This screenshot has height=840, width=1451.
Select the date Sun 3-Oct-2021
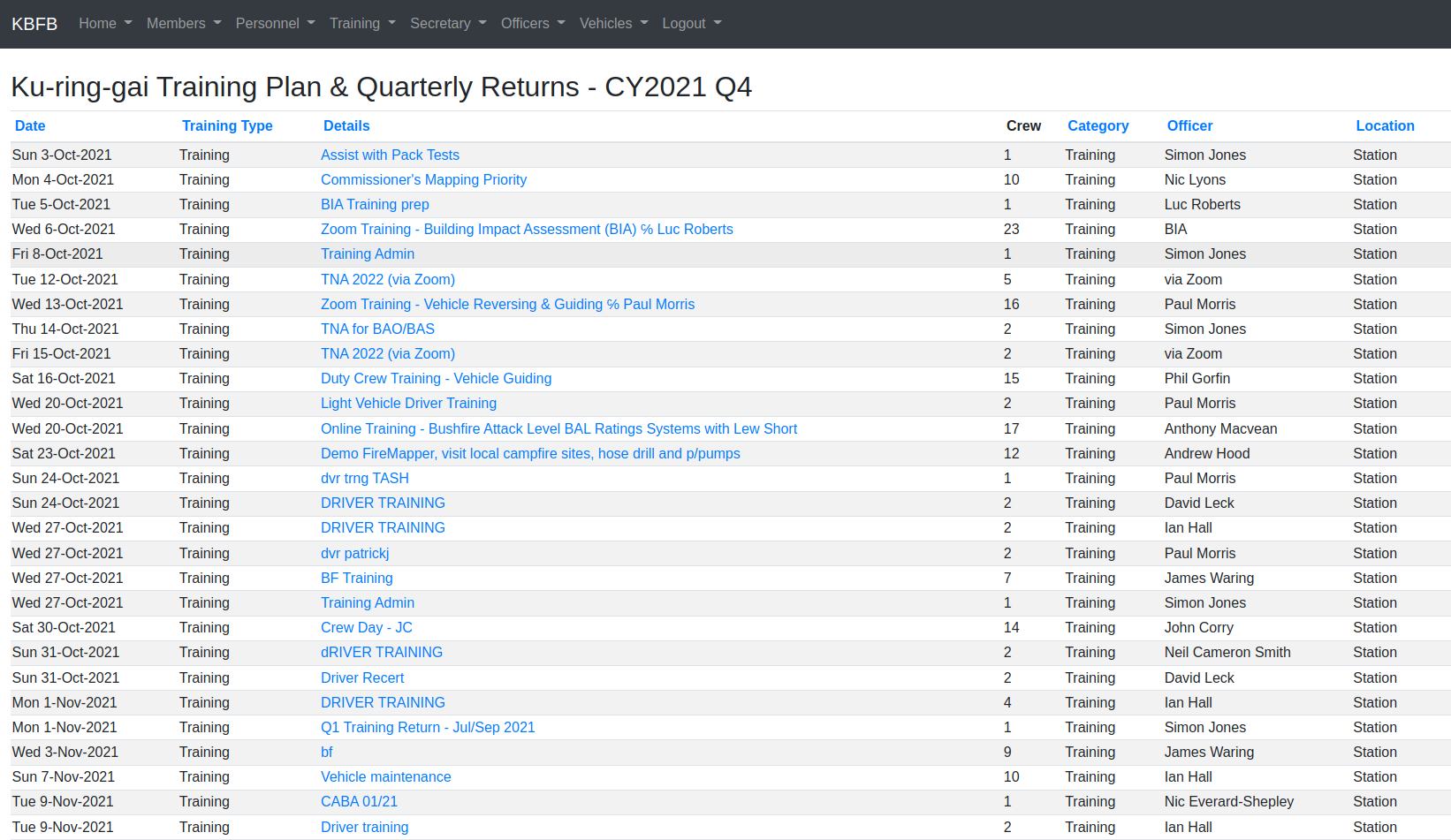(x=62, y=155)
